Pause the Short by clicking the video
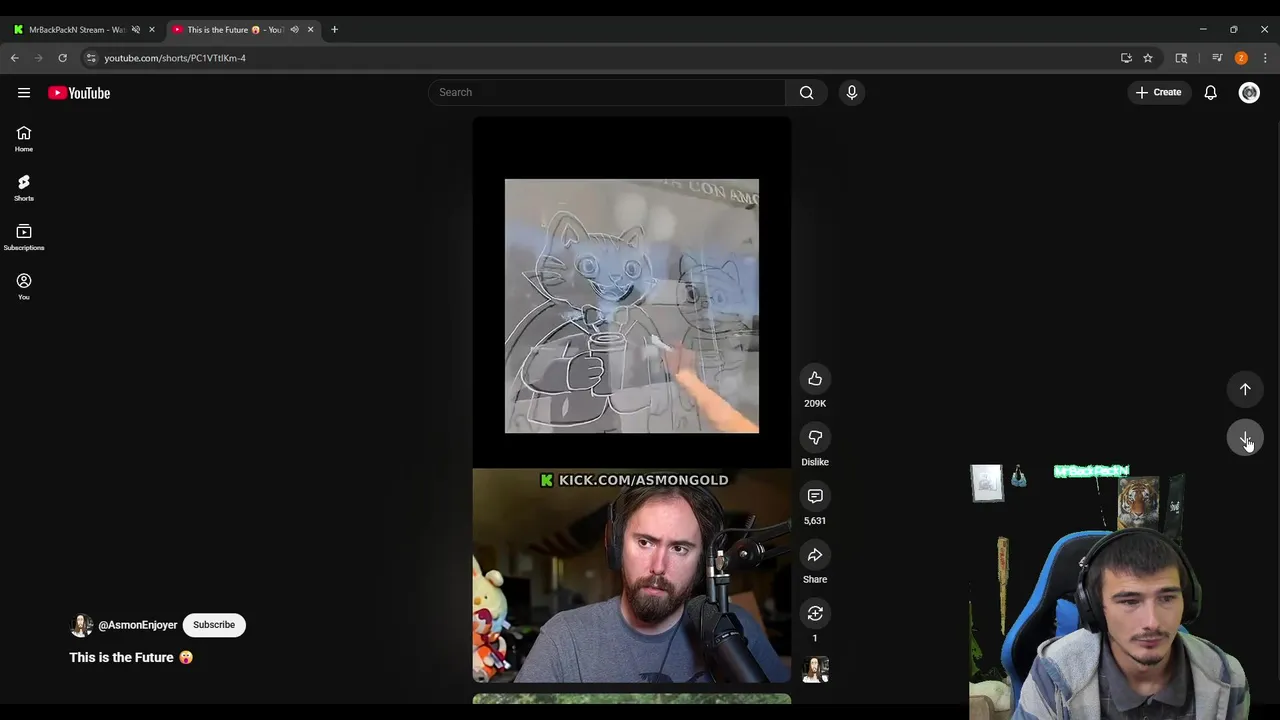This screenshot has height=720, width=1280. click(632, 400)
